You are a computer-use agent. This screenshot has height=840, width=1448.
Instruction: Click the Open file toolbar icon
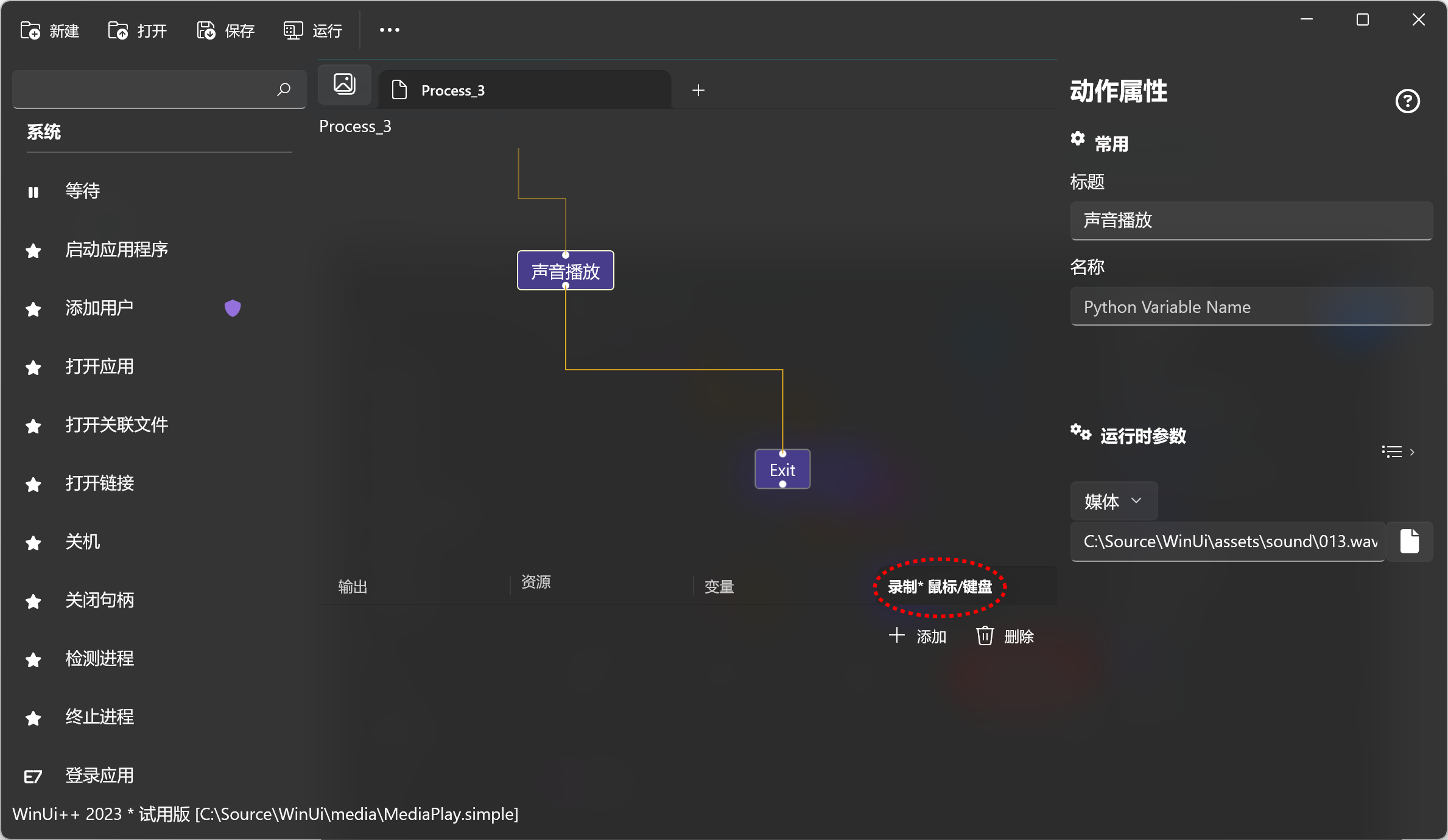[118, 30]
